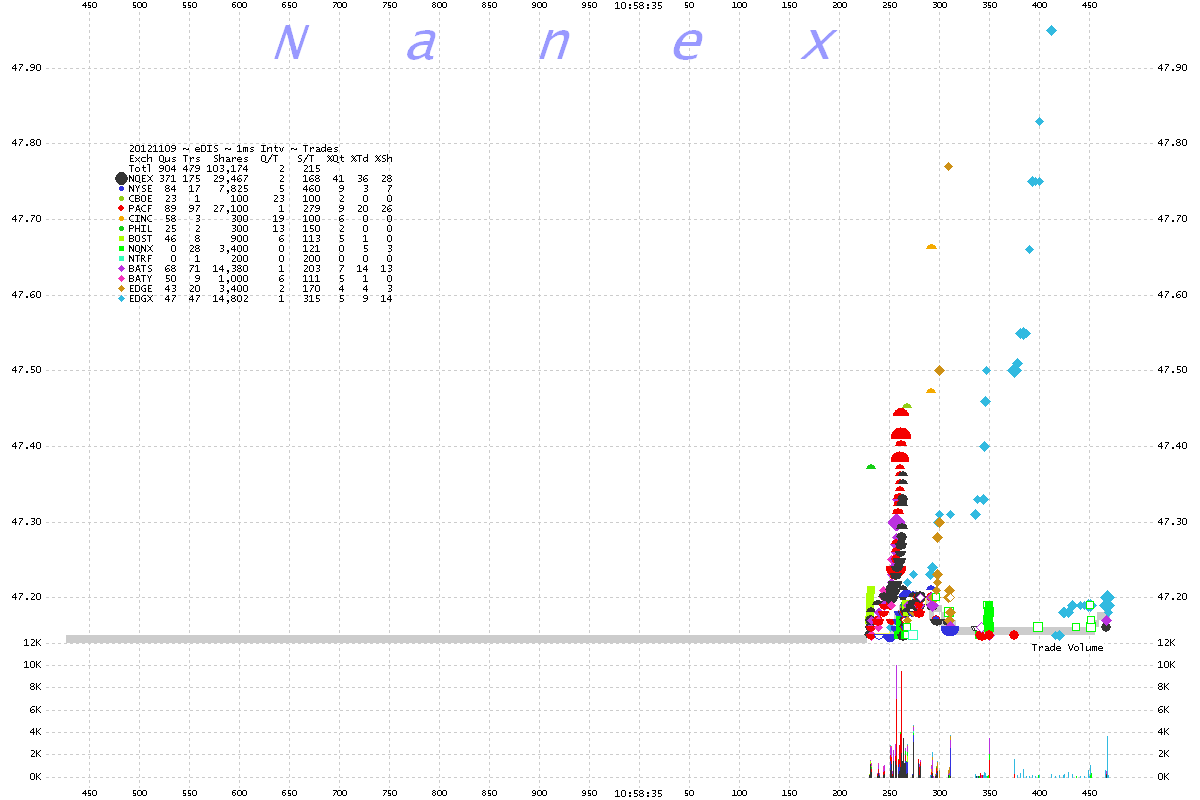The height and width of the screenshot is (800, 1200).
Task: Click the tallest volume bar near 10K
Action: click(897, 721)
